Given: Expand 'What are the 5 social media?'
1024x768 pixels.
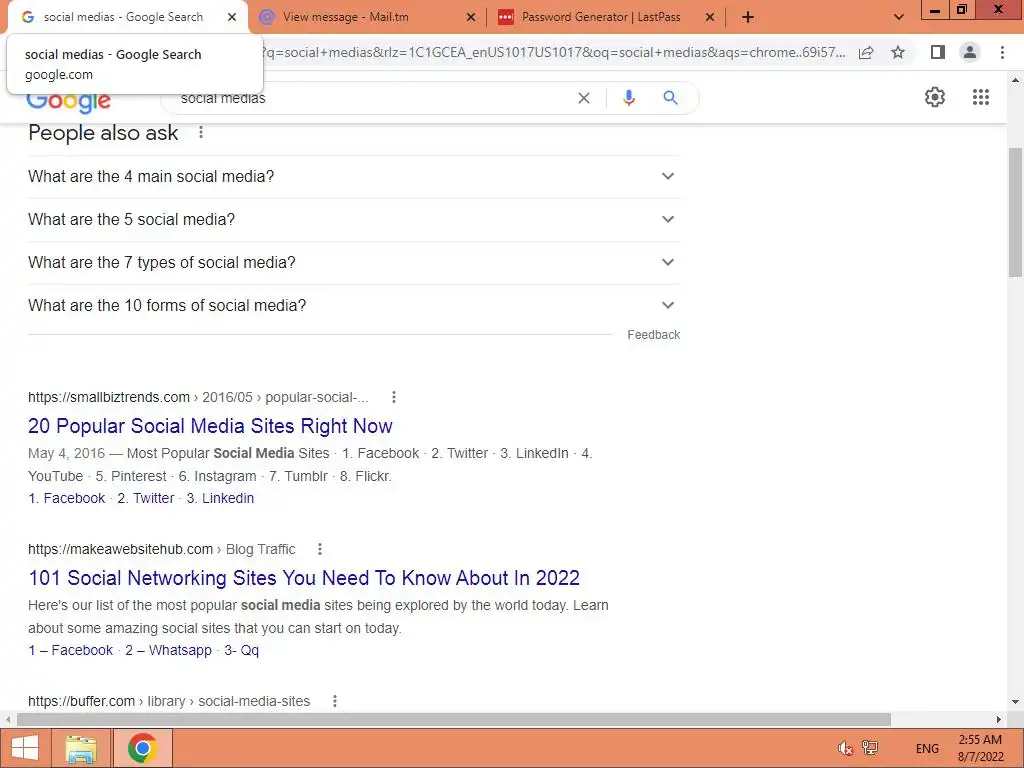Looking at the screenshot, I should (354, 219).
